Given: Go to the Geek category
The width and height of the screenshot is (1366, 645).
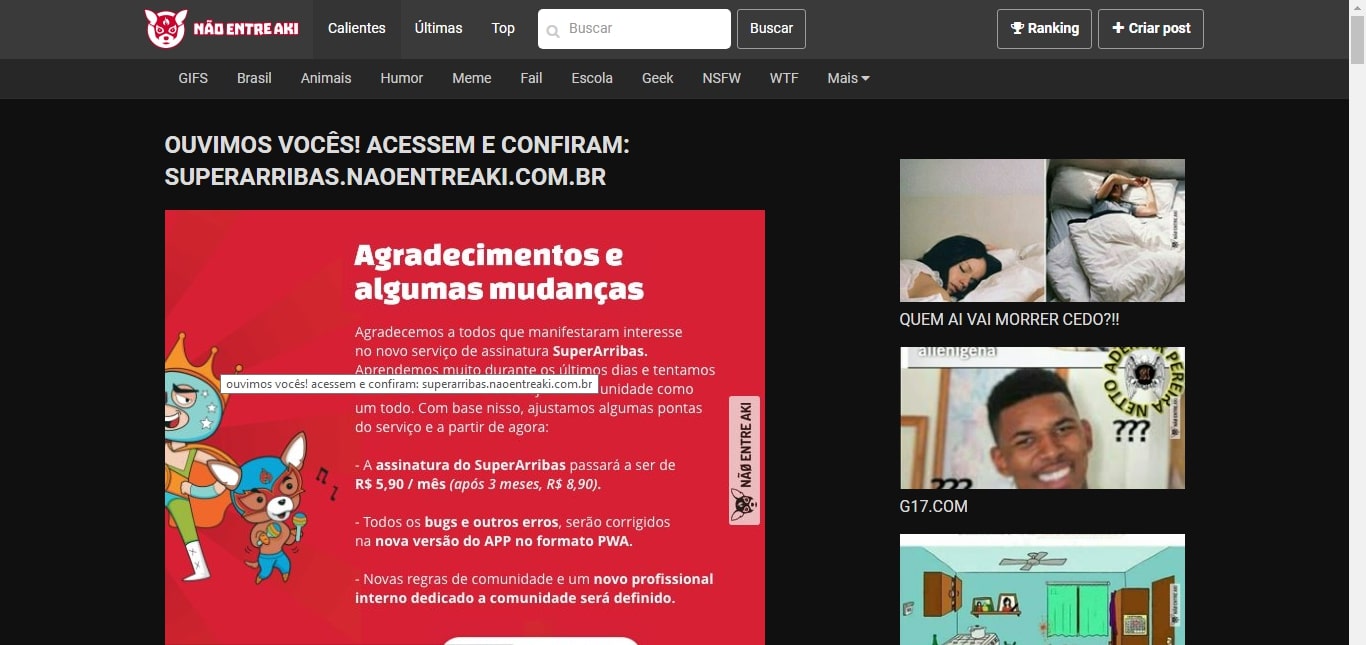Looking at the screenshot, I should (658, 78).
